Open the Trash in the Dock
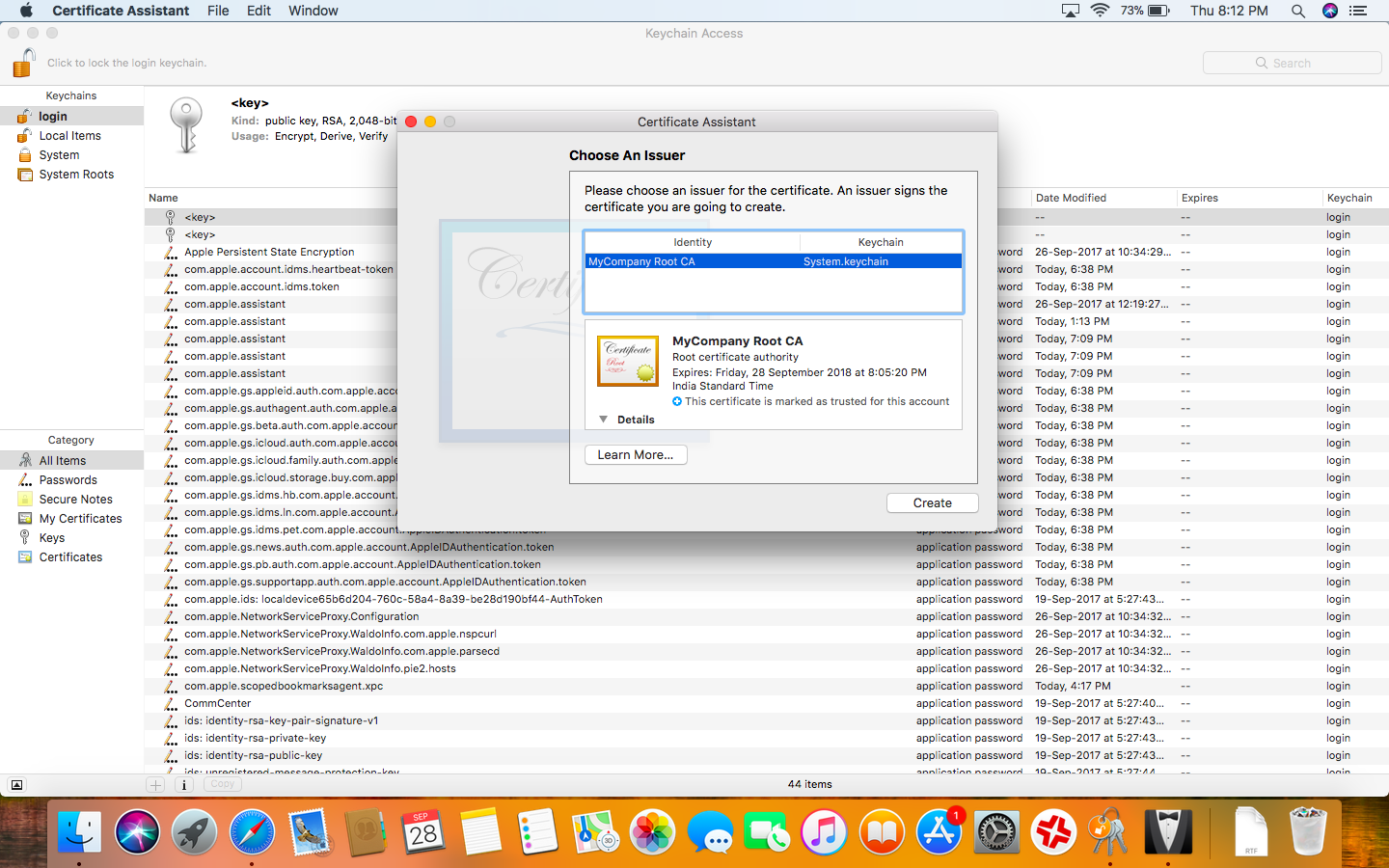Image resolution: width=1389 pixels, height=868 pixels. [x=1308, y=831]
